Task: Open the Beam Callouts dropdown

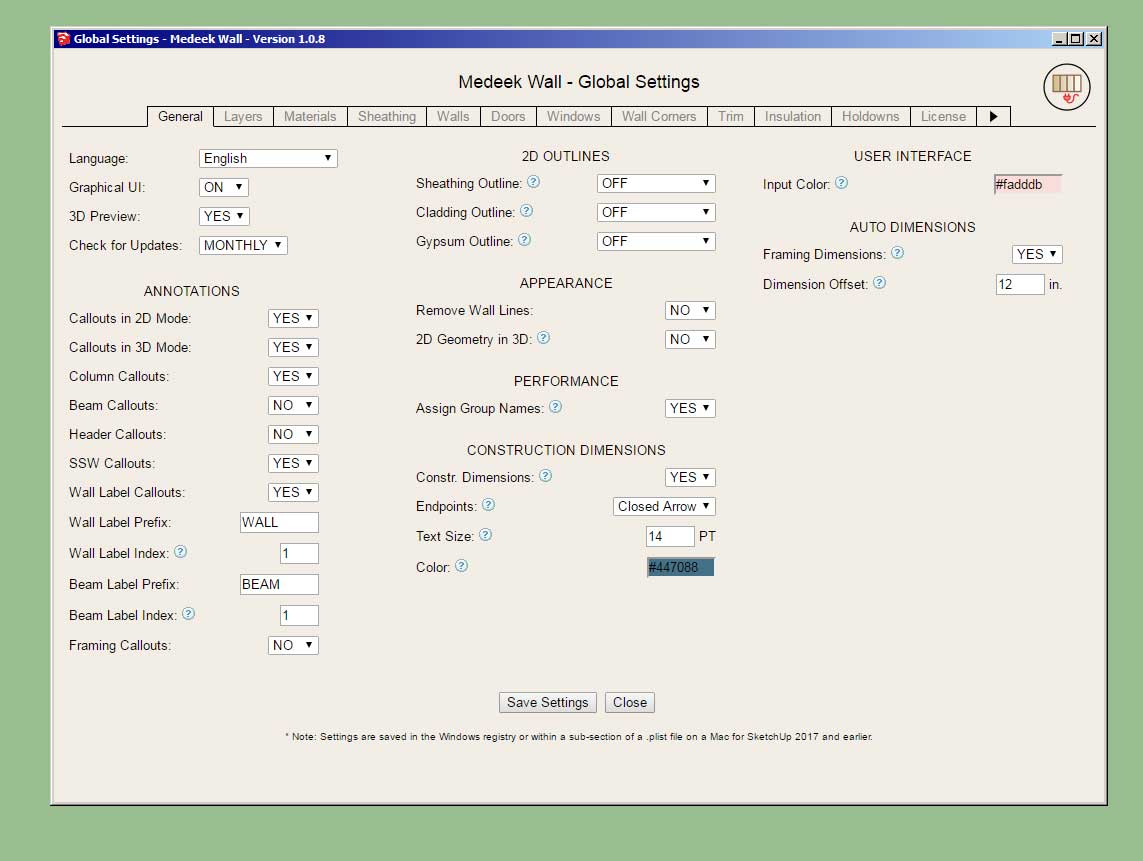Action: click(x=293, y=405)
